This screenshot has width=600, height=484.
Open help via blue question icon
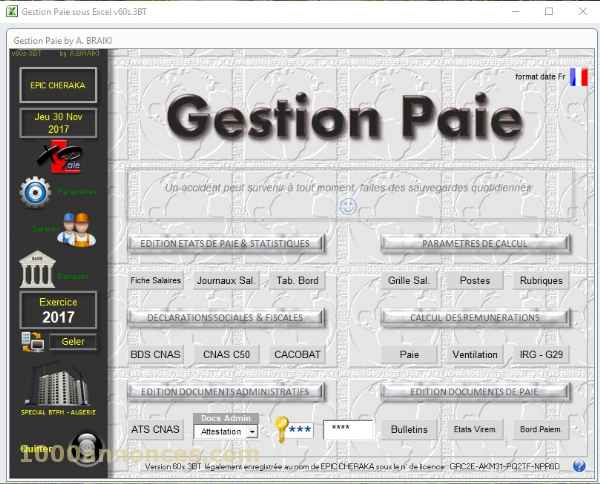[x=579, y=466]
